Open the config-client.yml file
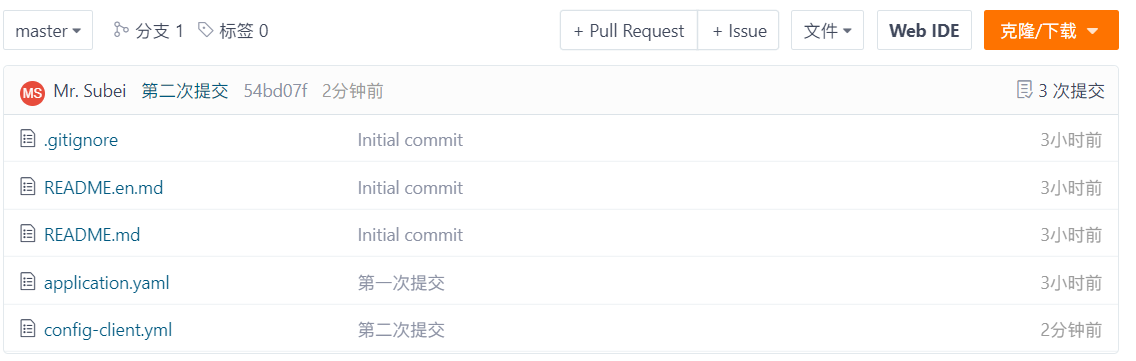 pos(108,331)
